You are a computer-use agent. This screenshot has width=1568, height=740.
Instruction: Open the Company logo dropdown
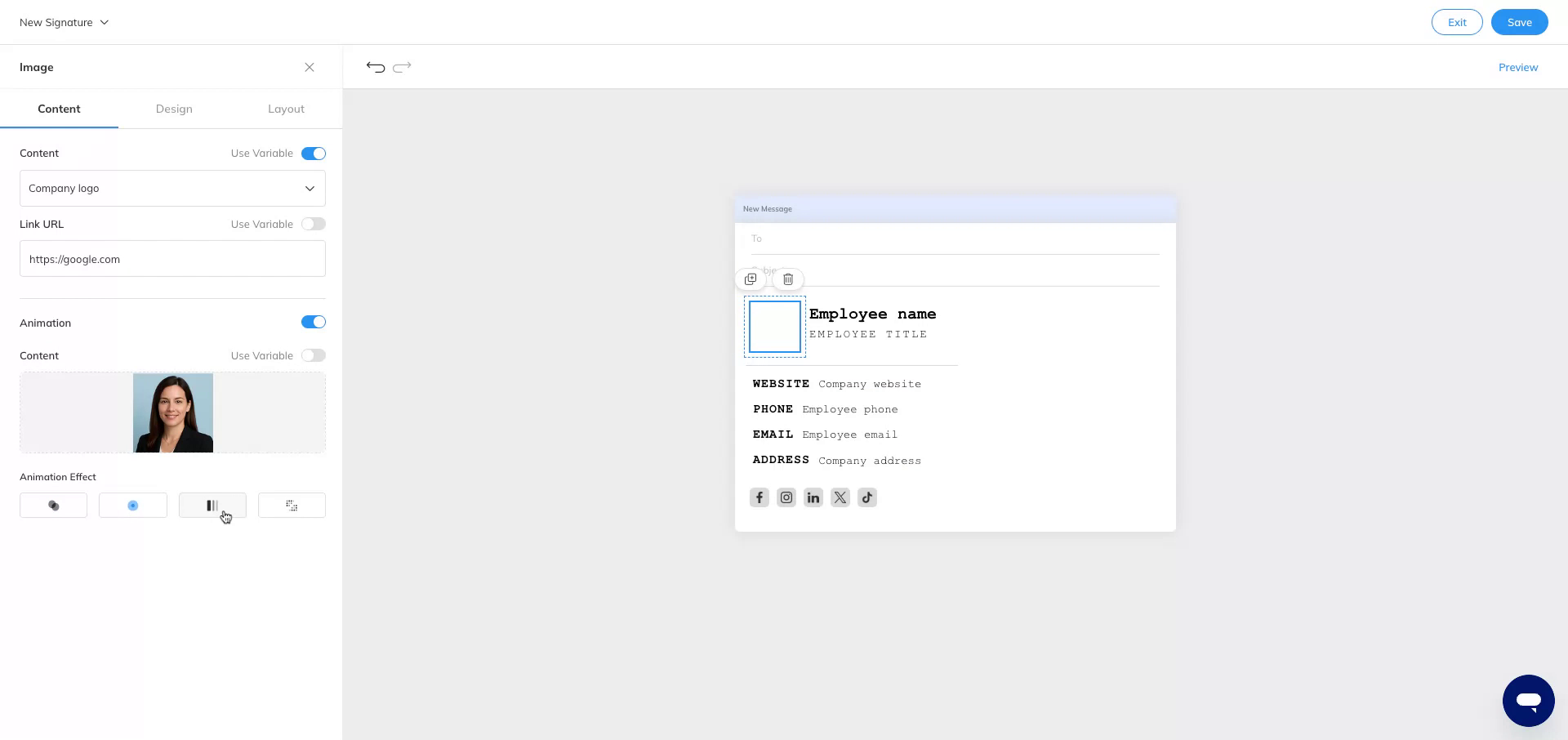coord(172,188)
